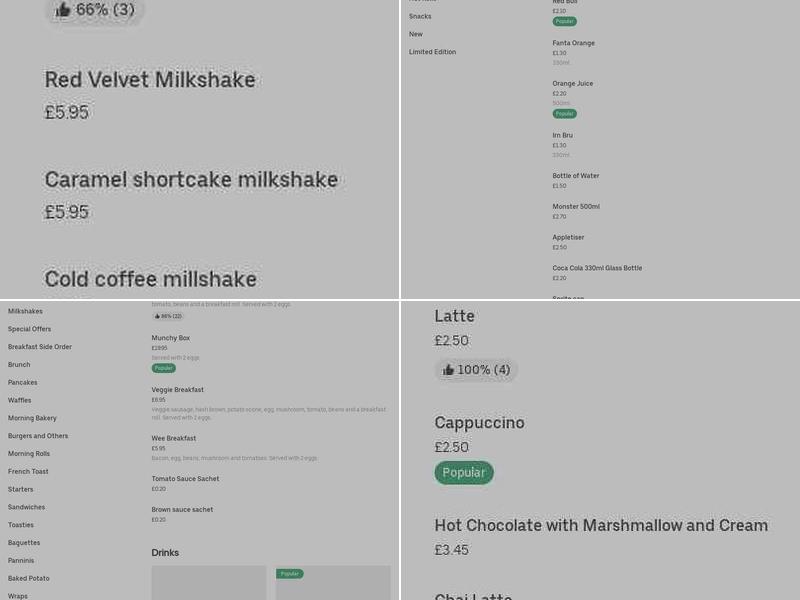Select Hot Chocolate with Marshmallow and Cream
Screen dimensions: 800x600
pyautogui.click(x=601, y=525)
